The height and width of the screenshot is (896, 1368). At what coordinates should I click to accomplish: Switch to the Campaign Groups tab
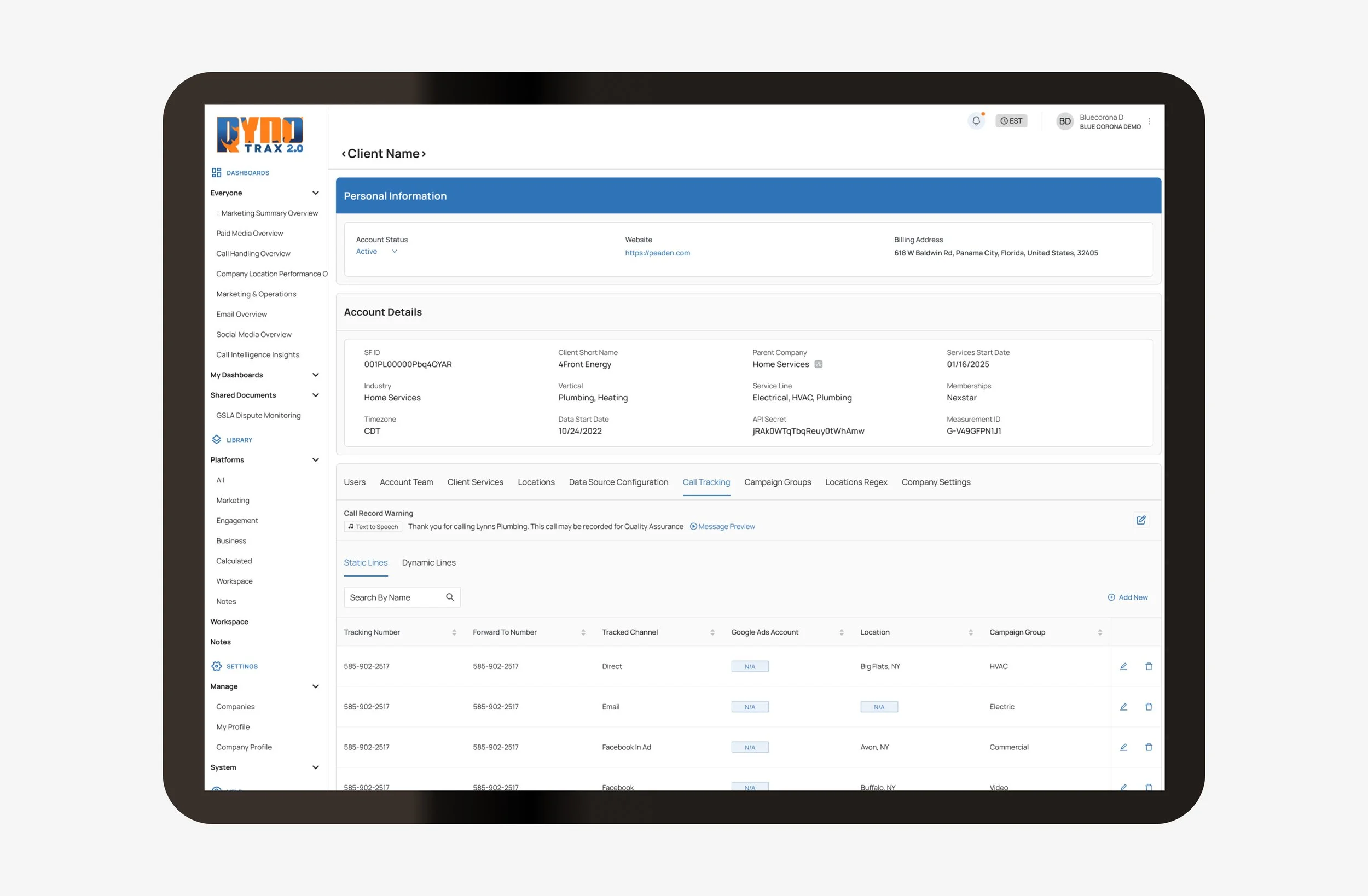pyautogui.click(x=777, y=482)
